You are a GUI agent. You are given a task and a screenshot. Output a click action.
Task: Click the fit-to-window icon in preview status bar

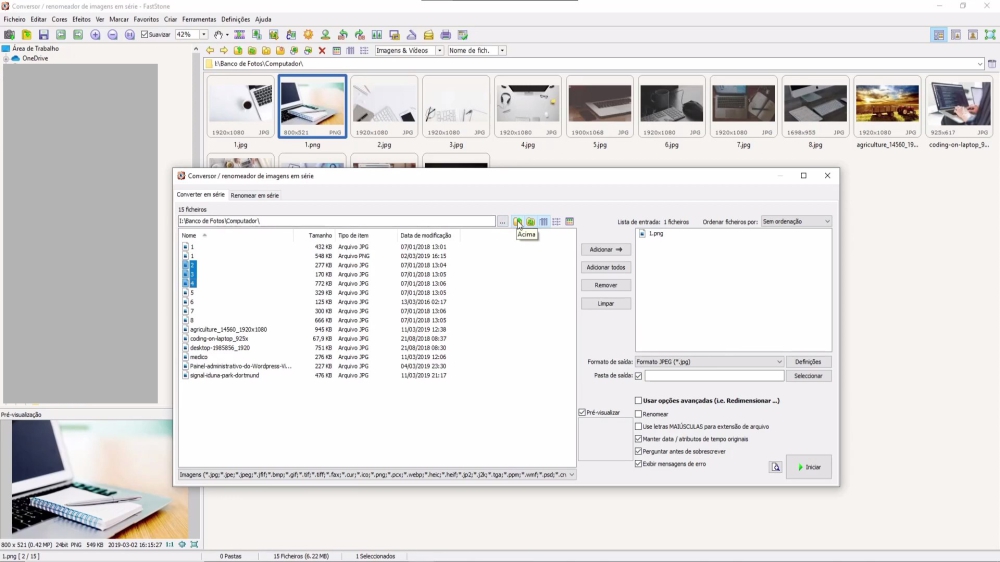coord(194,545)
